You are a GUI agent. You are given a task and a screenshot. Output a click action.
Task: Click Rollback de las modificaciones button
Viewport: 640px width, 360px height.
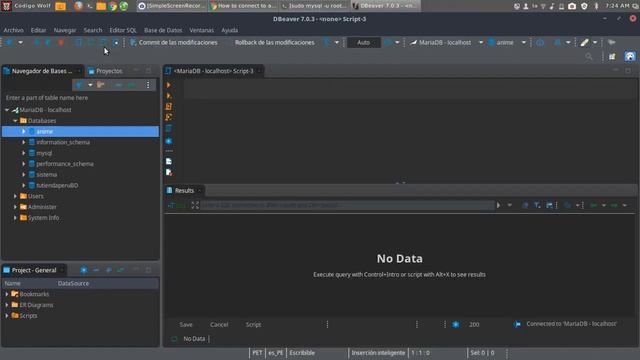274,42
